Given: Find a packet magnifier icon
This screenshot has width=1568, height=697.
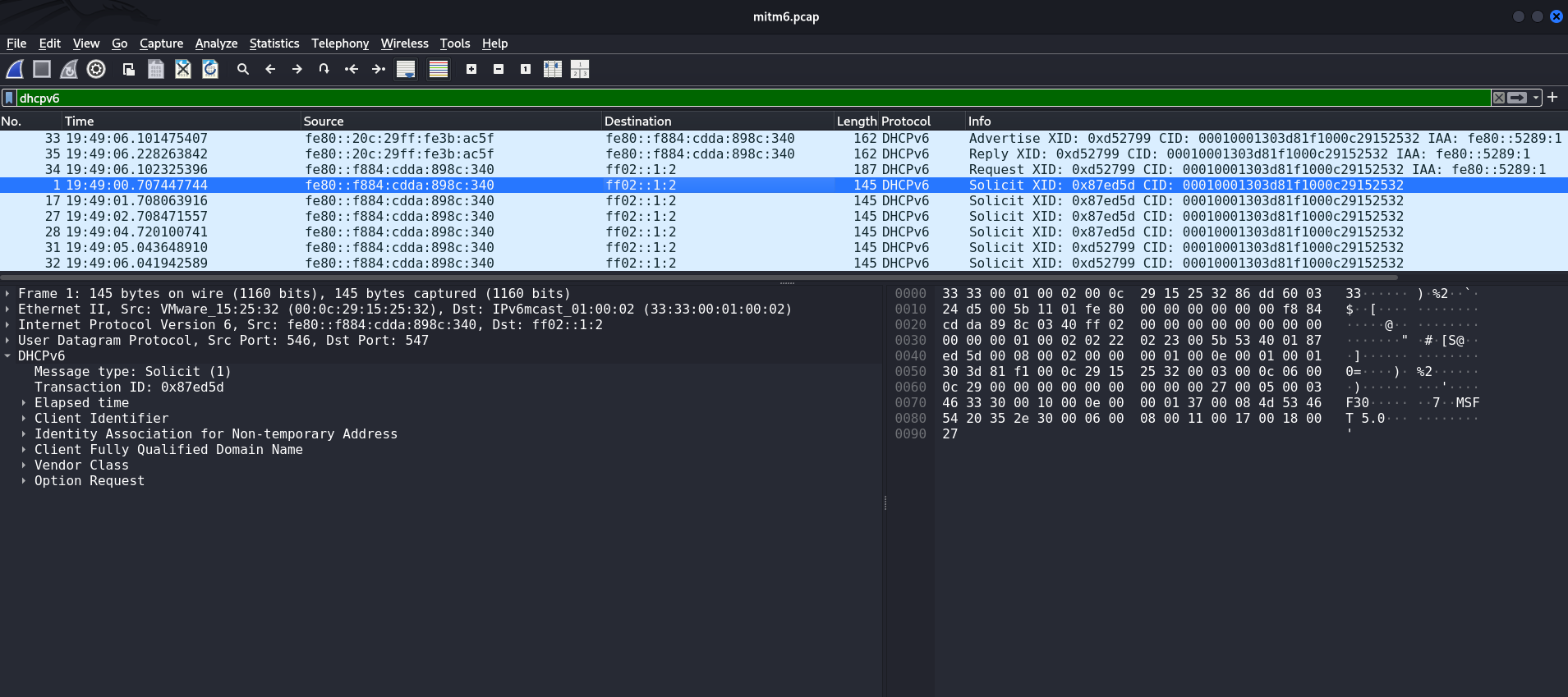Looking at the screenshot, I should pos(243,70).
